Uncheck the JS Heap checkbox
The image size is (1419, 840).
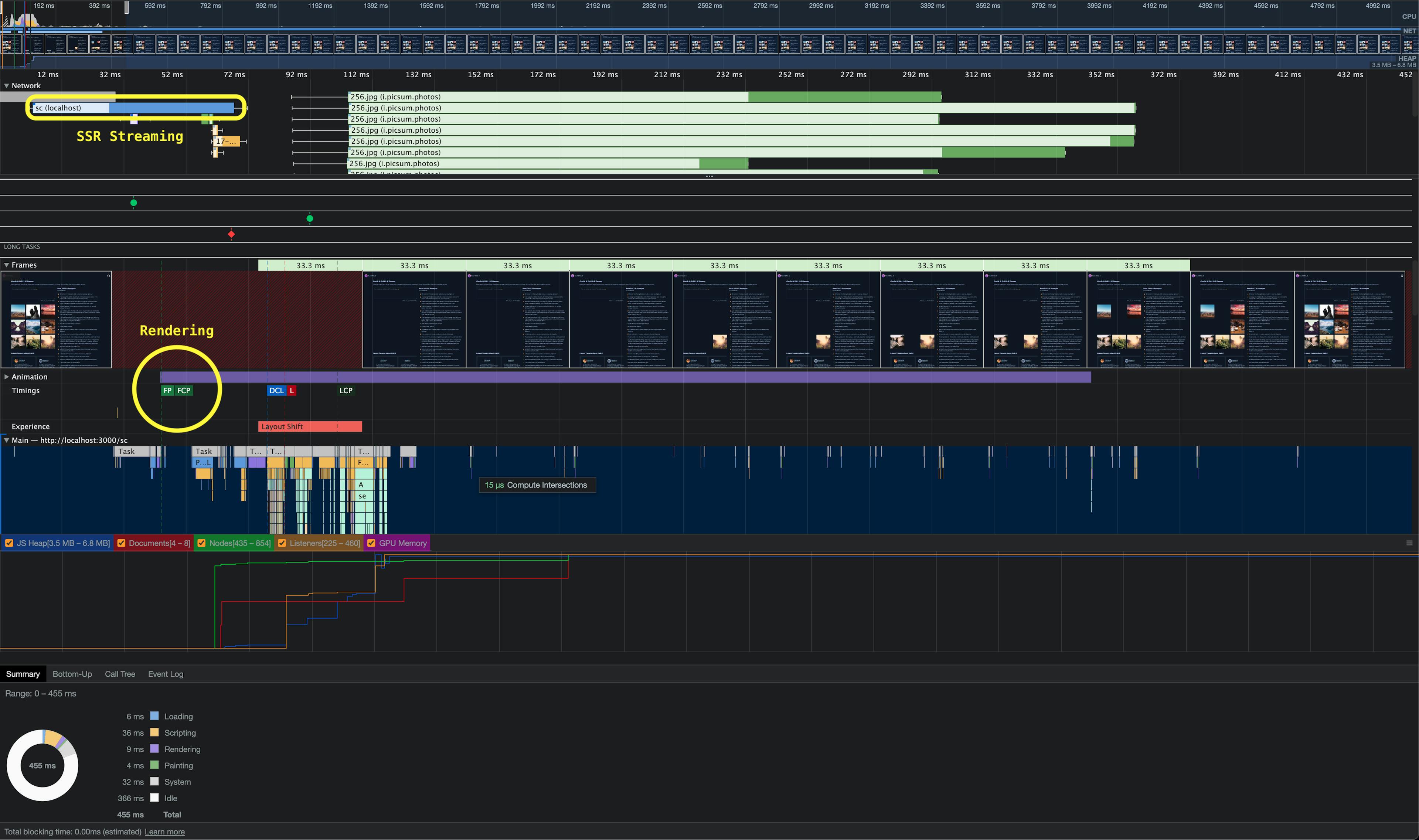[x=9, y=543]
